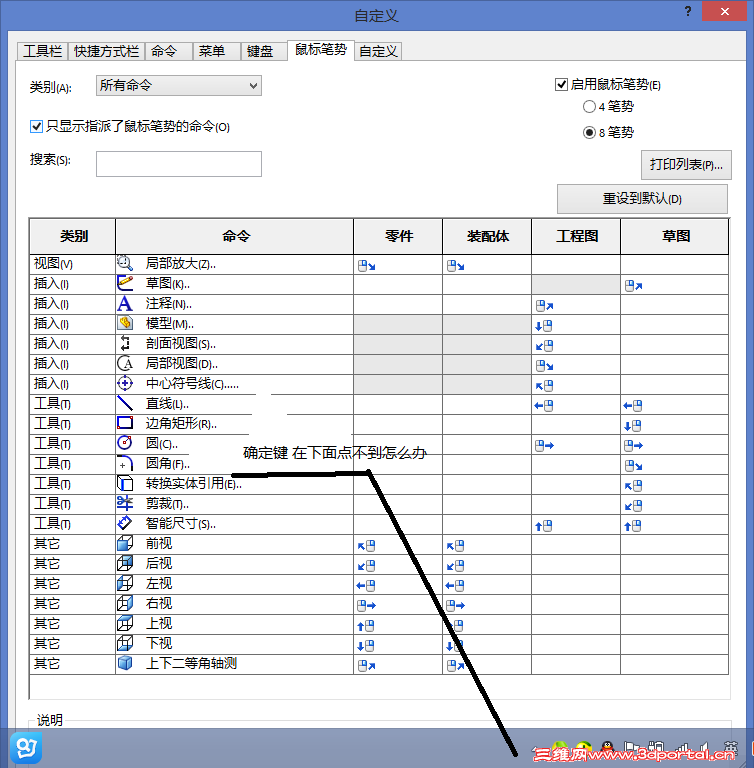This screenshot has height=768, width=754.
Task: Close the 自定义 dialog
Action: point(724,11)
